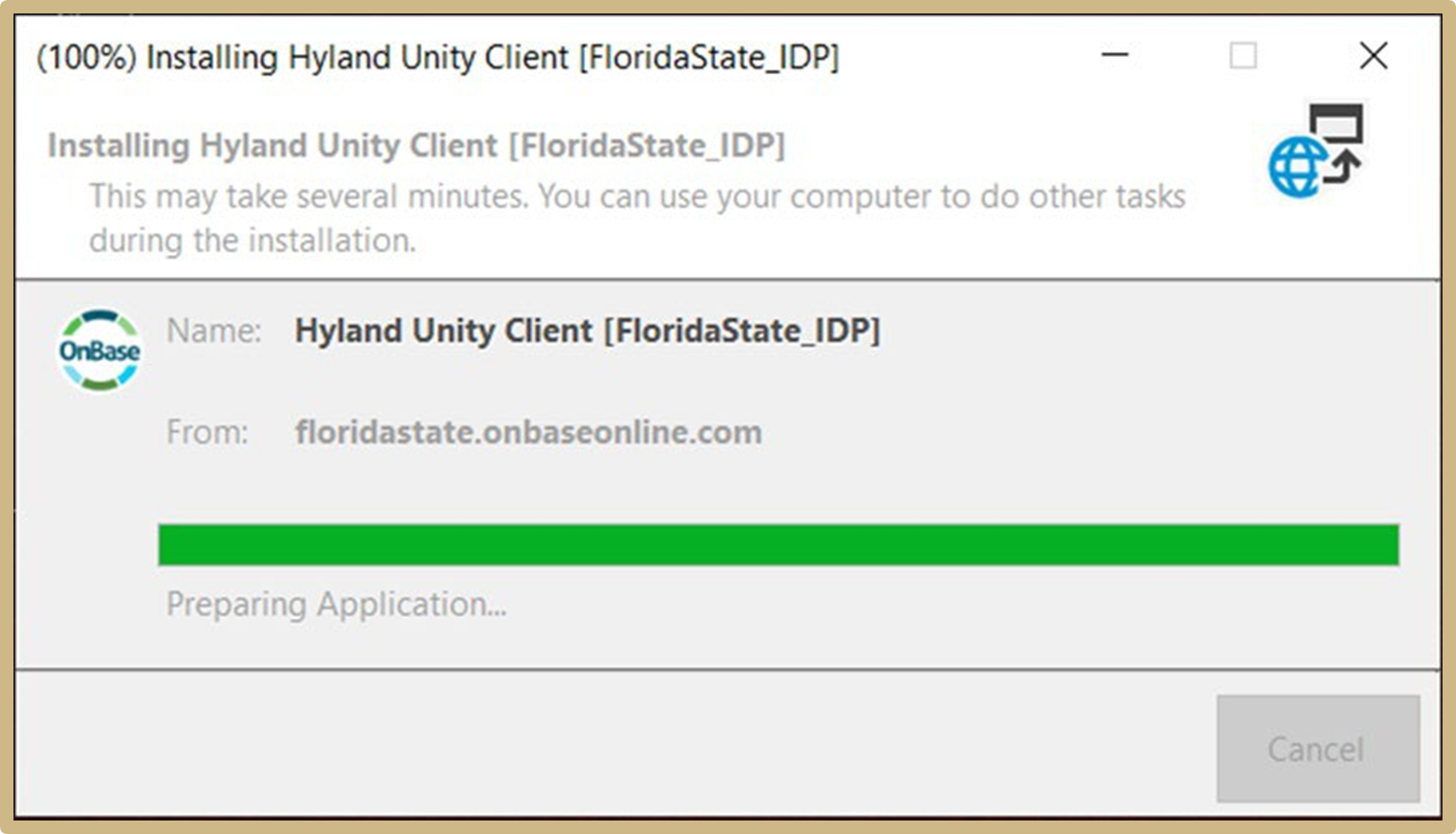
Task: Click the window glyph above the globe
Action: (x=1336, y=123)
